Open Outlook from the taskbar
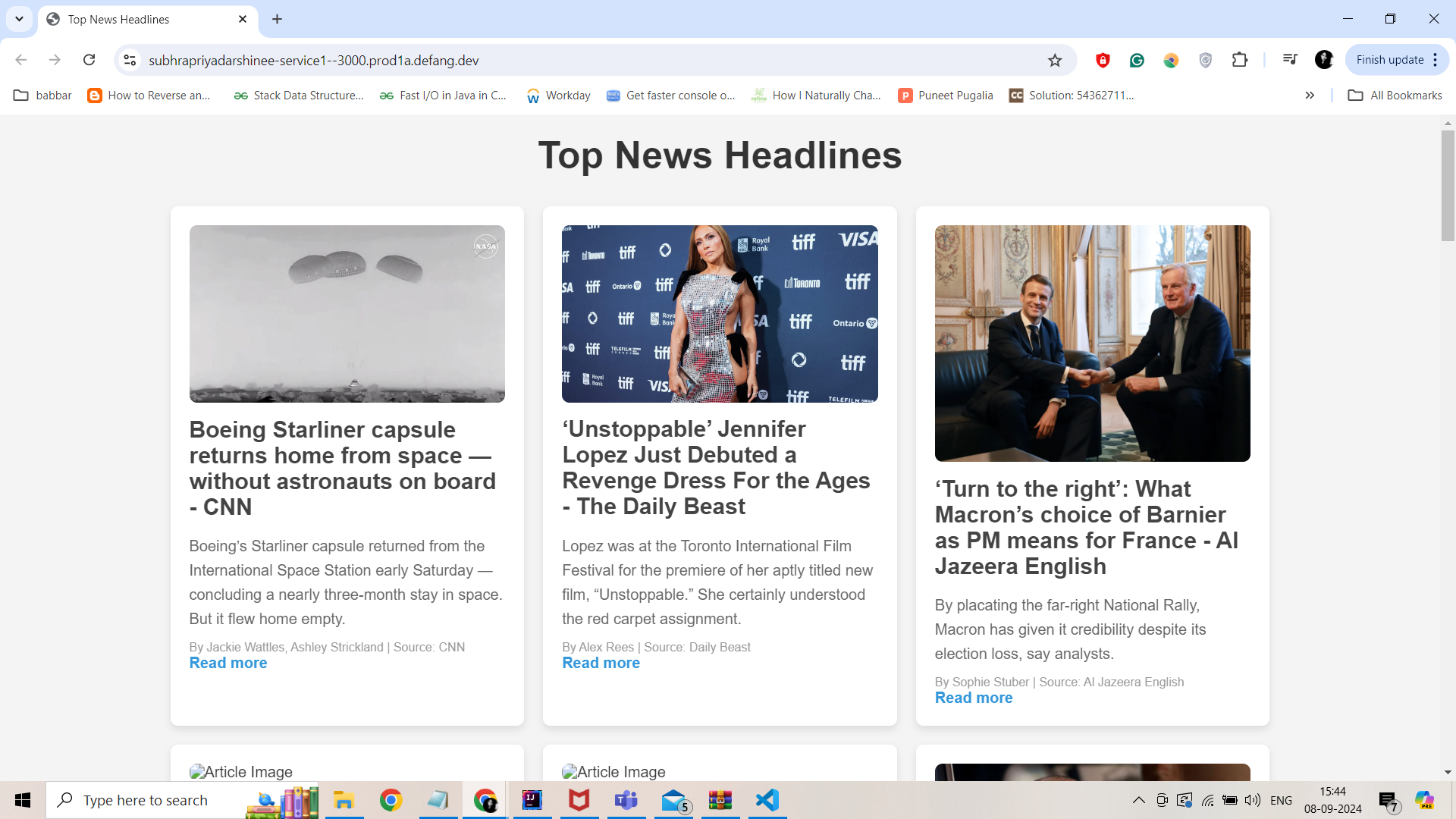Image resolution: width=1456 pixels, height=819 pixels. point(673,800)
